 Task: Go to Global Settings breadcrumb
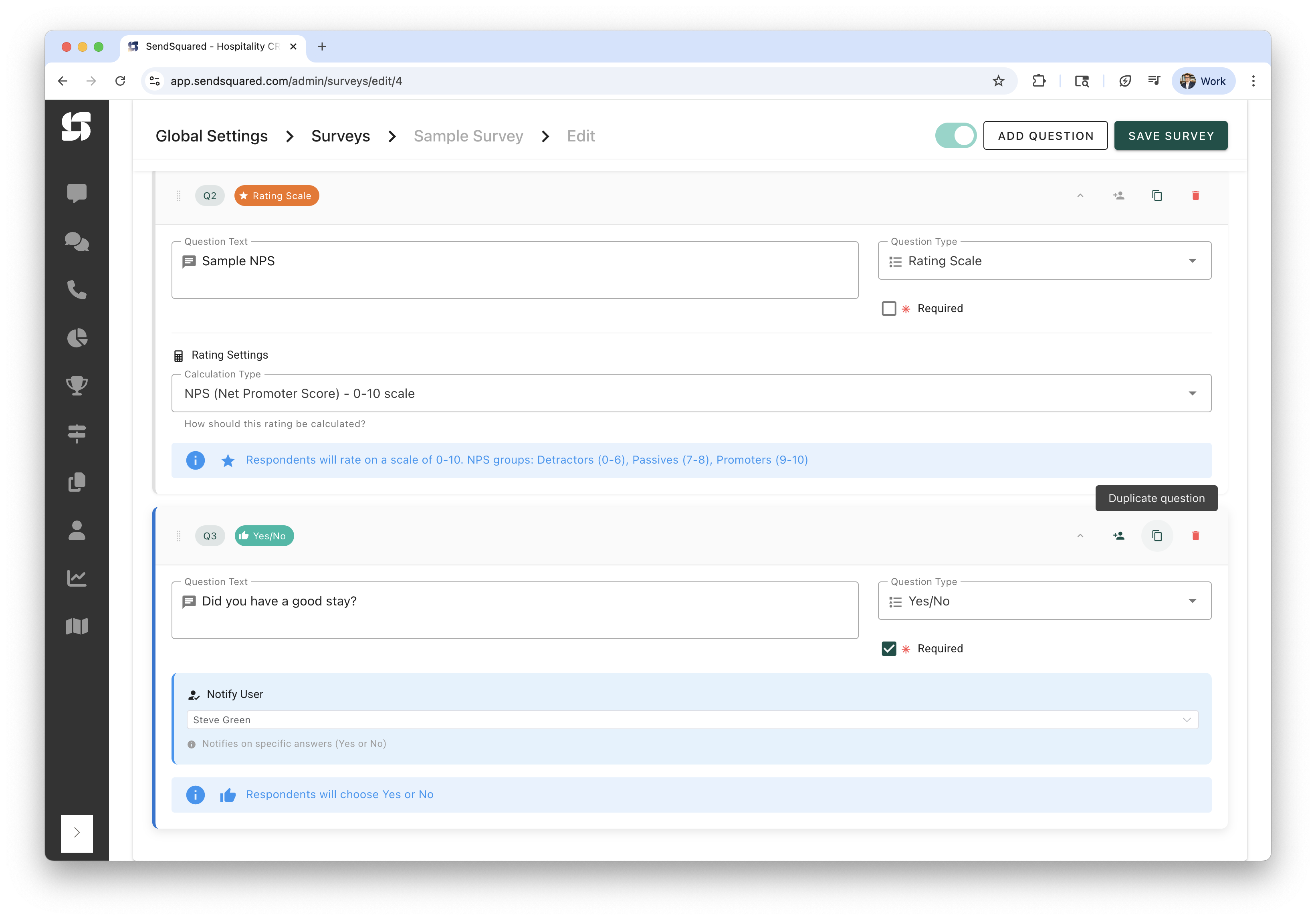212,136
